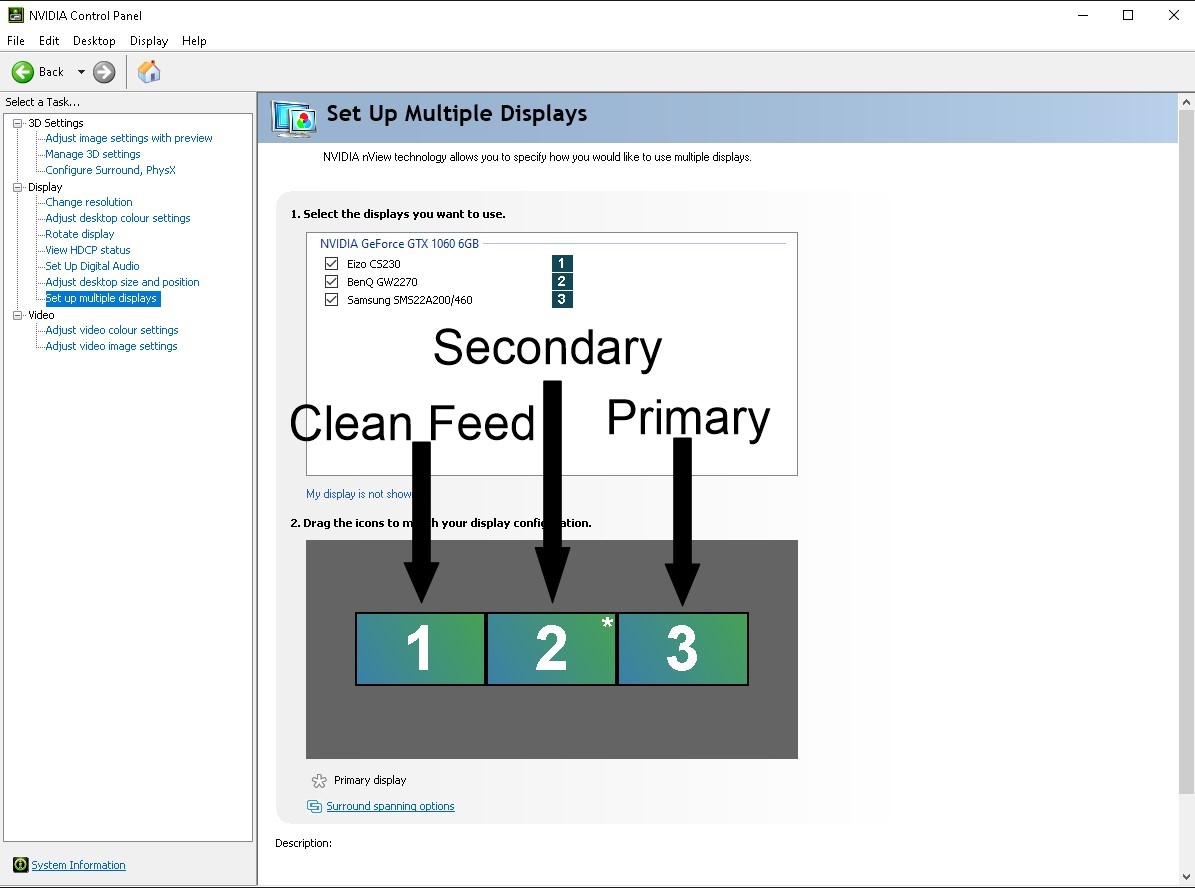The width and height of the screenshot is (1195, 888).
Task: Open Adjust desktop colour settings
Action: pos(118,218)
